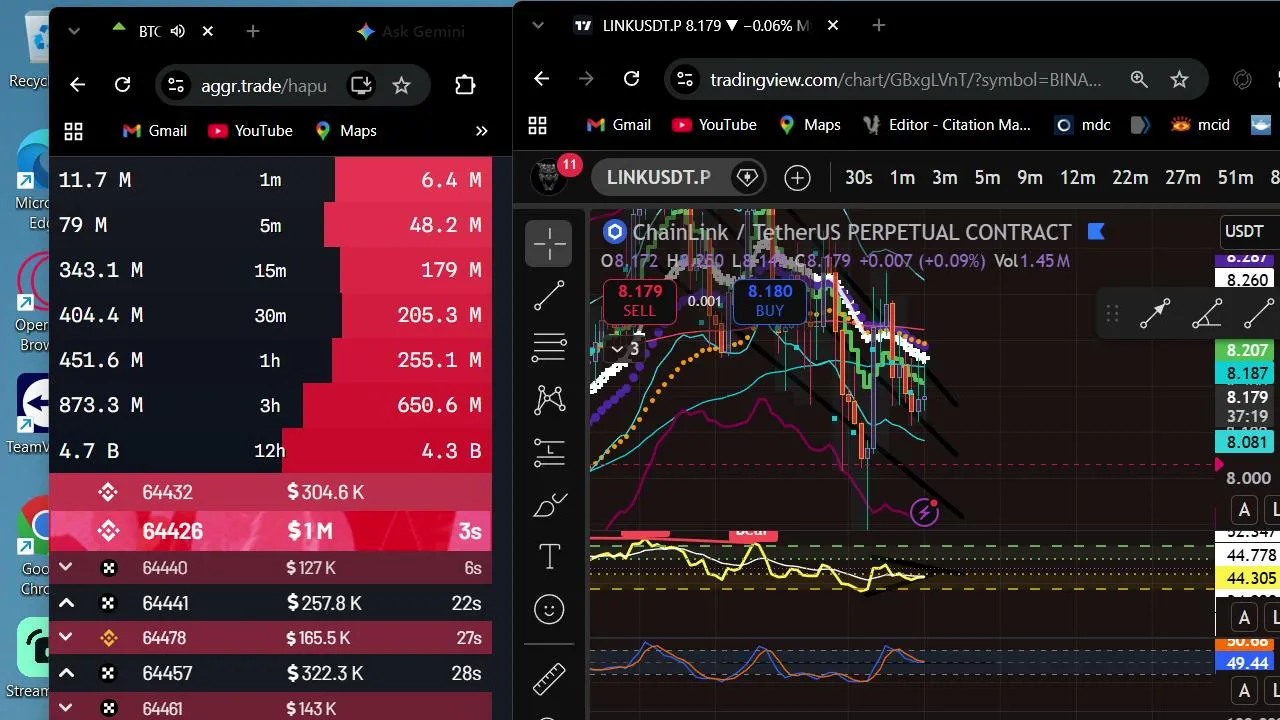Bookmark the TradingView page with star
Image resolution: width=1280 pixels, height=720 pixels.
1179,79
